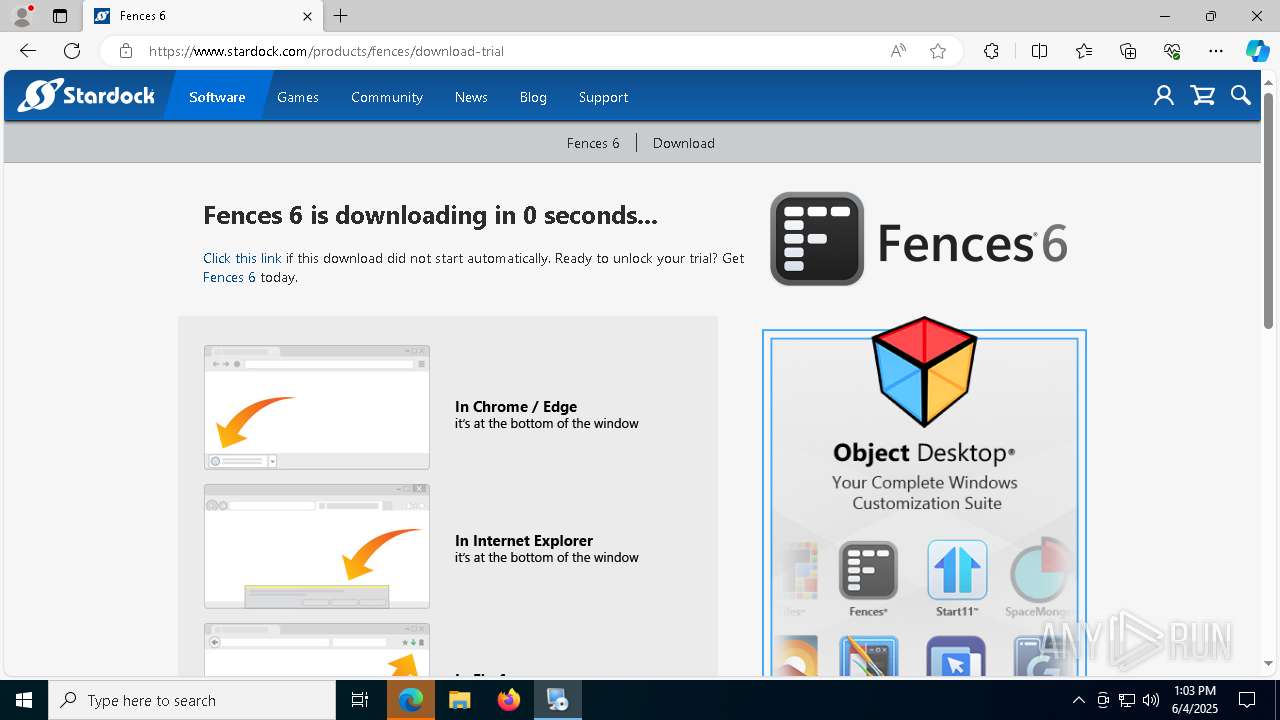Open Copilot sidebar
This screenshot has width=1280, height=720.
[x=1257, y=51]
